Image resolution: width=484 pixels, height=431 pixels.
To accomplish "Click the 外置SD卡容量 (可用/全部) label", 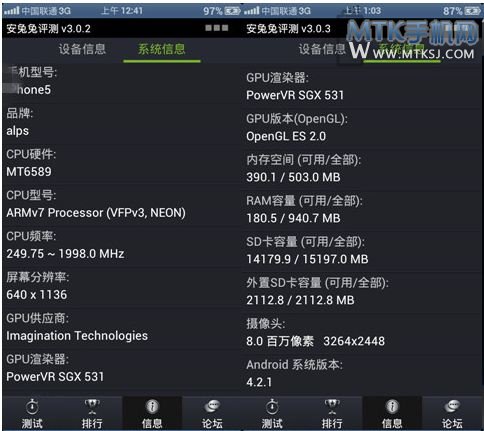I will pos(317,283).
